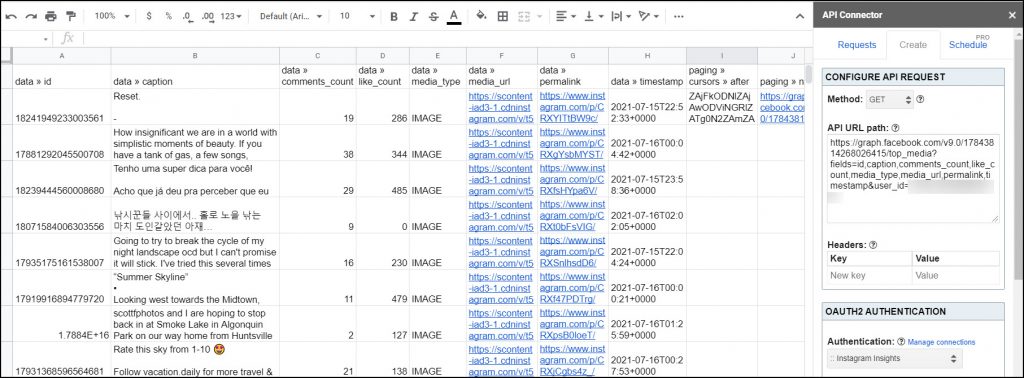Format as currency with dollar icon
This screenshot has height=378, width=1024.
tap(149, 16)
